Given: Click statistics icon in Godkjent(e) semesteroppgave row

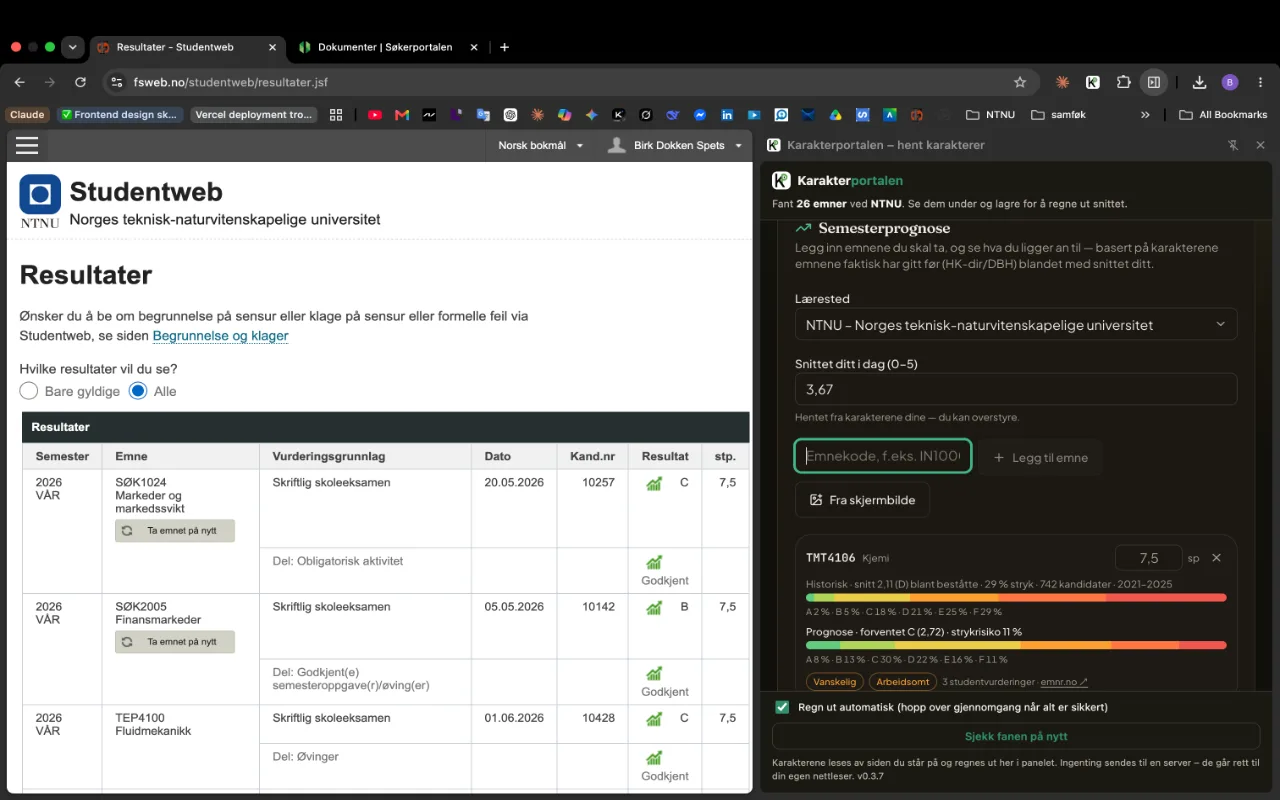Looking at the screenshot, I should 654,674.
